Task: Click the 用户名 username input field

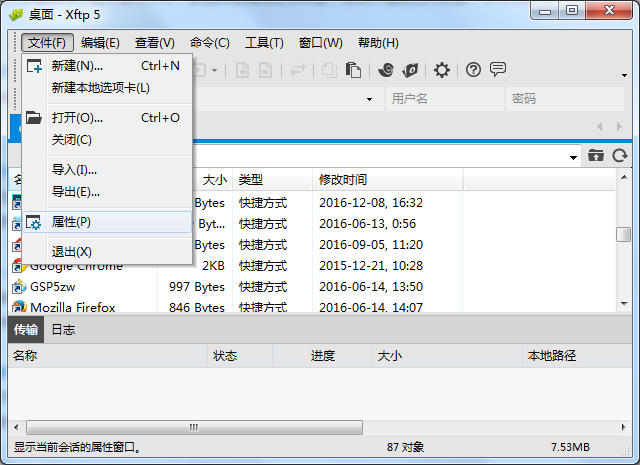Action: click(x=440, y=99)
